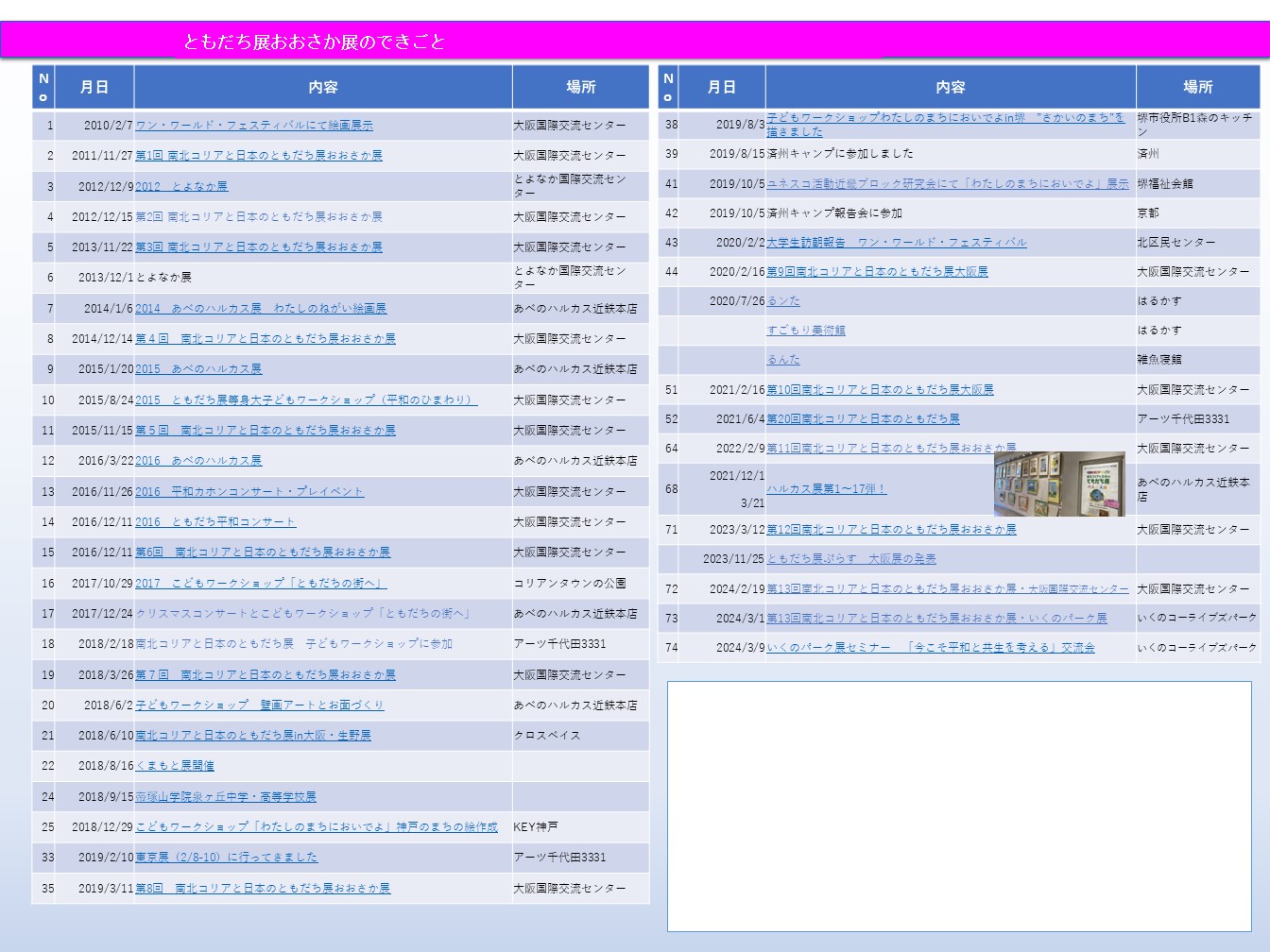The height and width of the screenshot is (952, 1270).
Task: Click the すごもり美術館 link
Action: click(805, 331)
